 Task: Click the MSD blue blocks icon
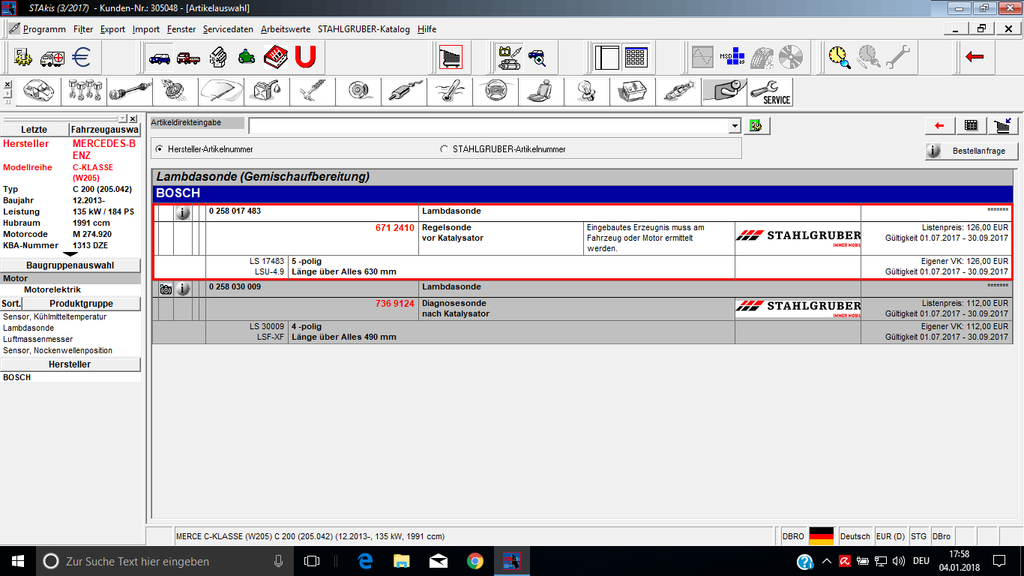[732, 57]
